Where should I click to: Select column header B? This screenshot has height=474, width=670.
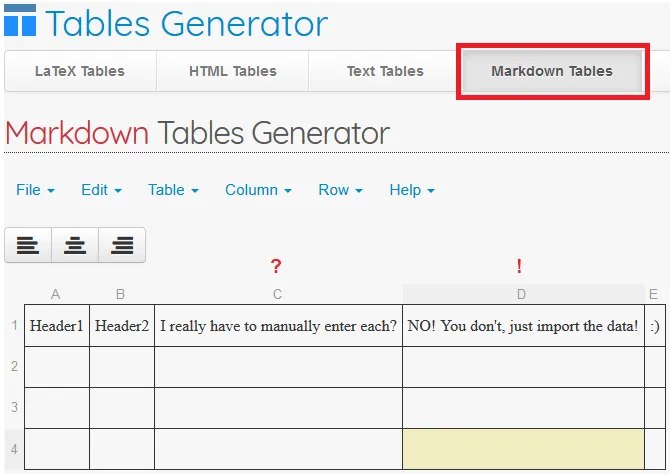coord(120,294)
